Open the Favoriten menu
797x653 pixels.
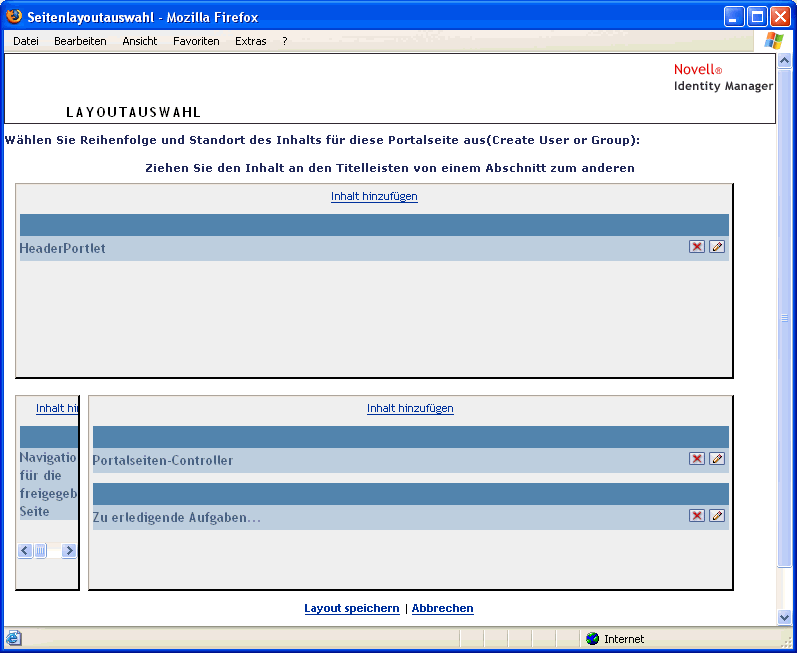(196, 41)
